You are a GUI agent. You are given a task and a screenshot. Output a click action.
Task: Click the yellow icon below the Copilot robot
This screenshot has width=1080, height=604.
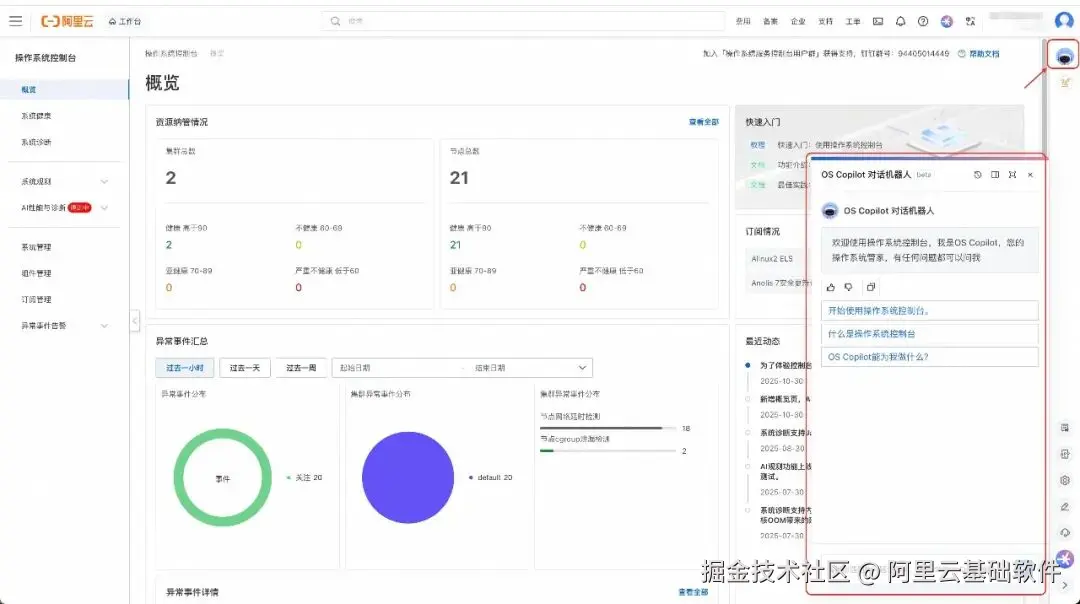point(1065,83)
